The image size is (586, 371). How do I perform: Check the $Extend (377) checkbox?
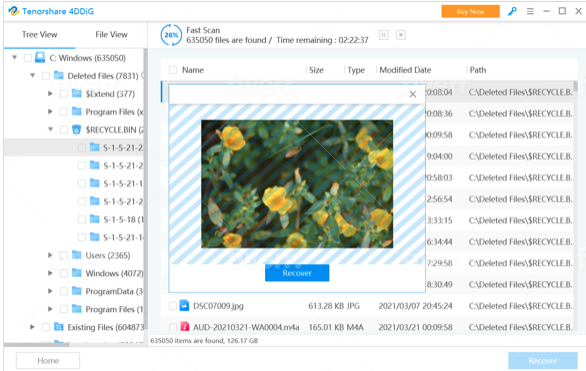point(64,94)
